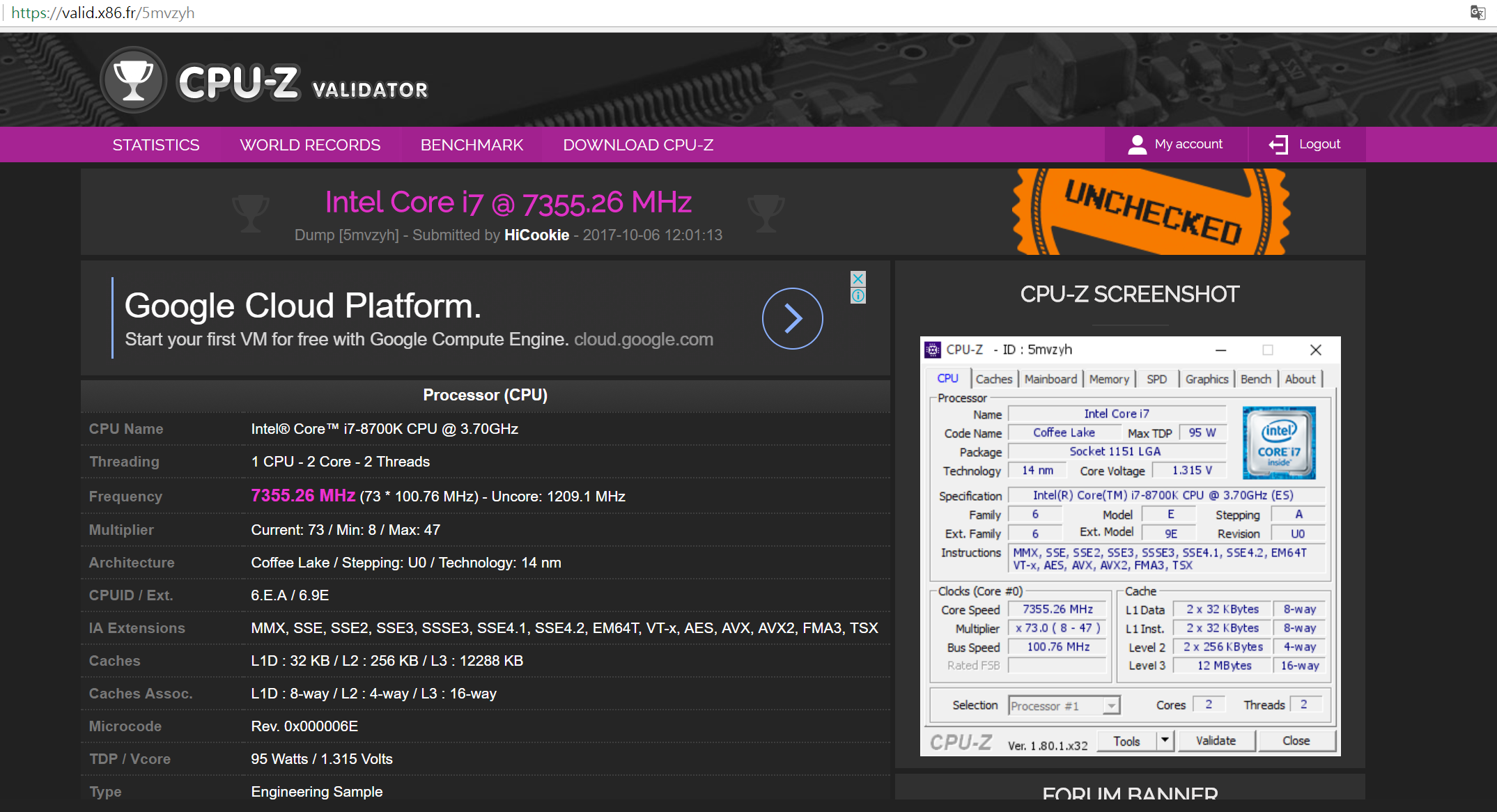Switch to the SPD tab
The width and height of the screenshot is (1497, 812).
point(1156,380)
